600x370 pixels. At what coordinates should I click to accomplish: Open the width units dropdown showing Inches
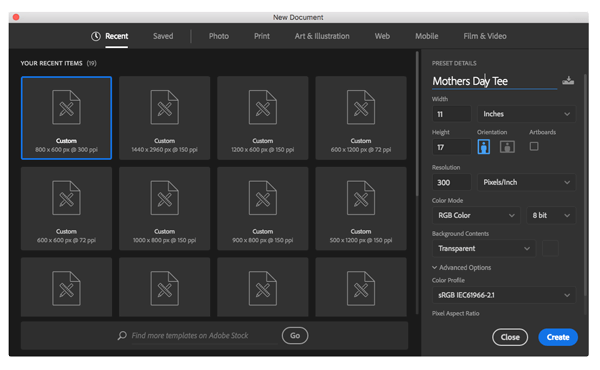526,114
